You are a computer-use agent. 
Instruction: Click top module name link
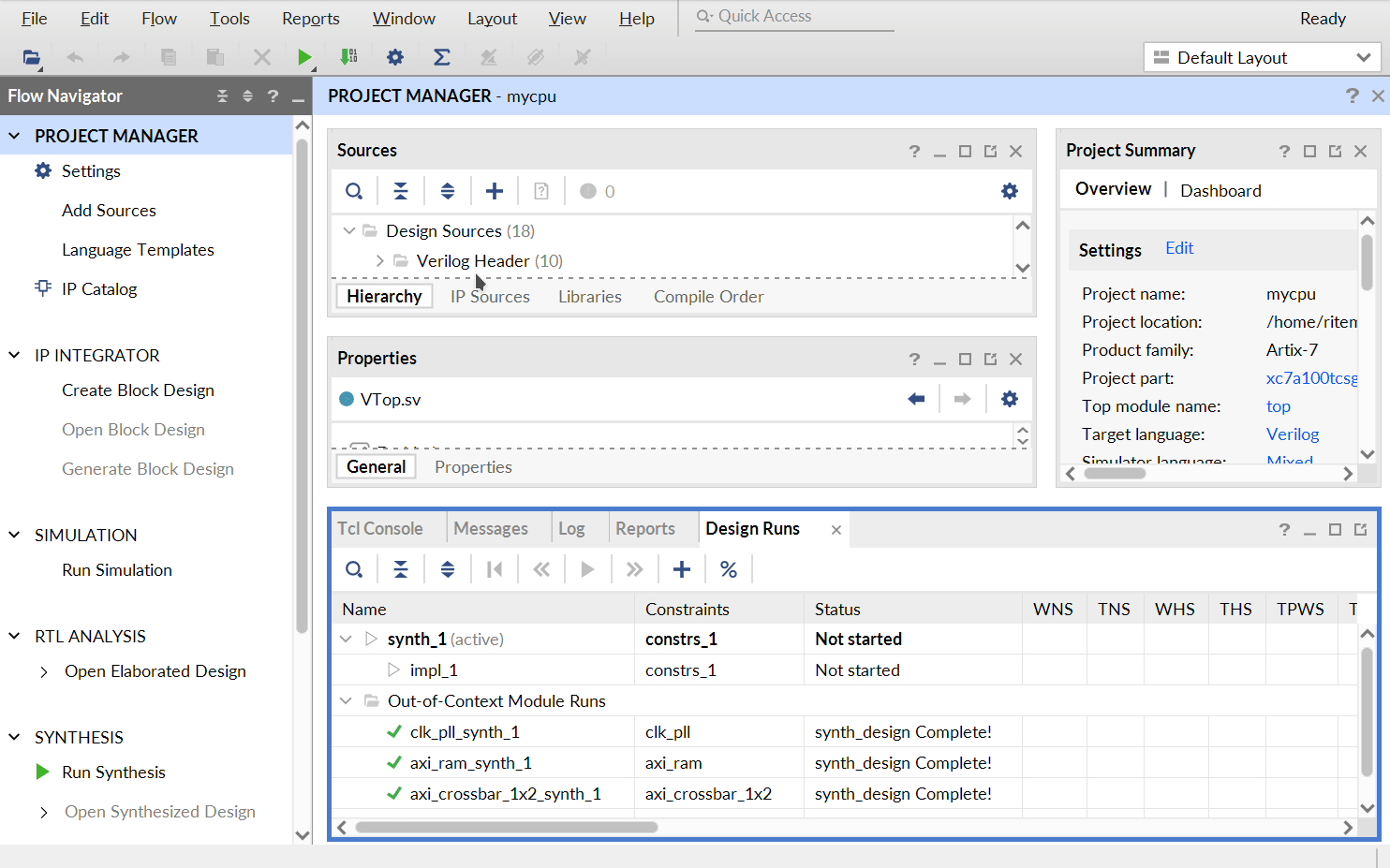[x=1278, y=406]
